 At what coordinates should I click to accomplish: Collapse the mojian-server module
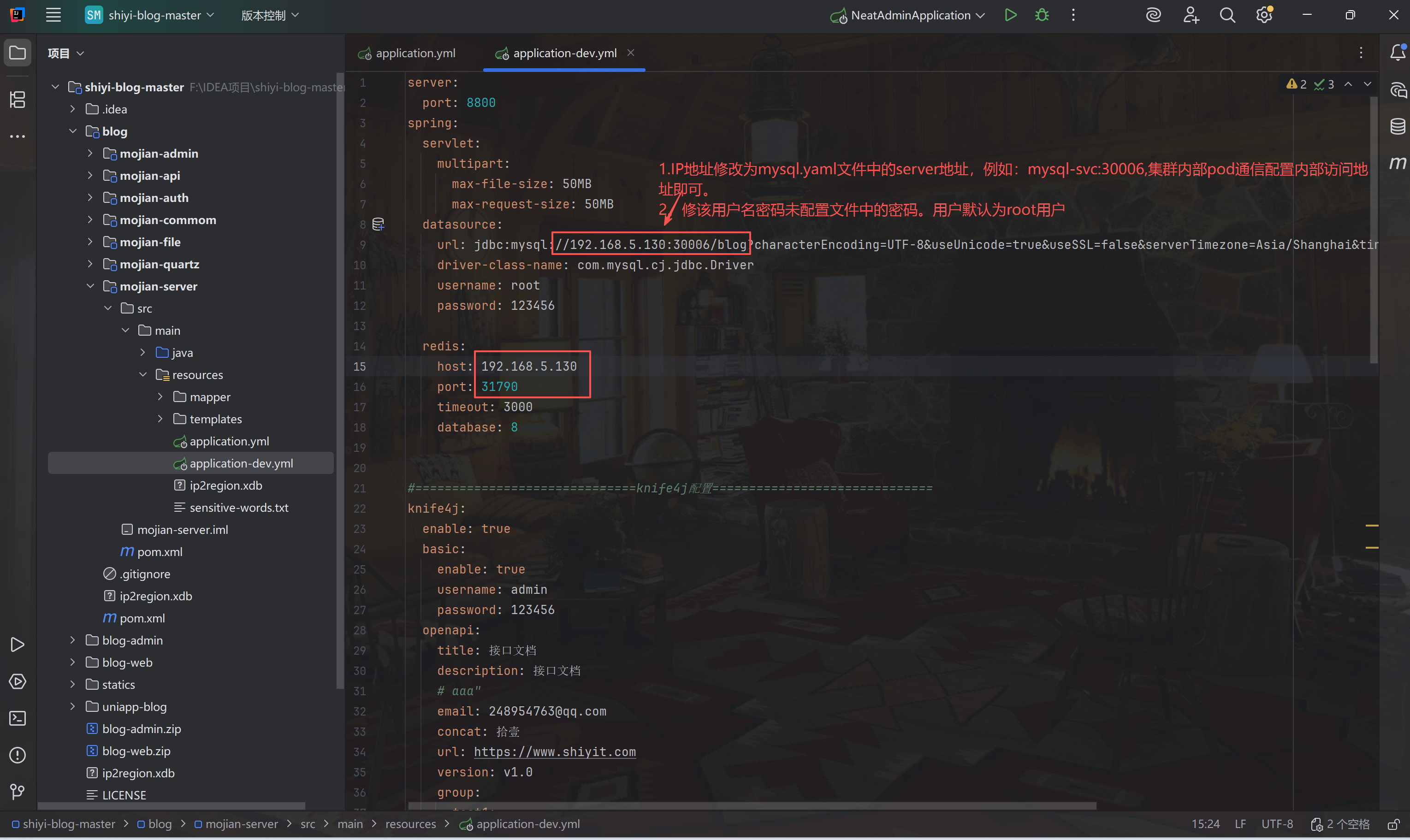tap(90, 286)
